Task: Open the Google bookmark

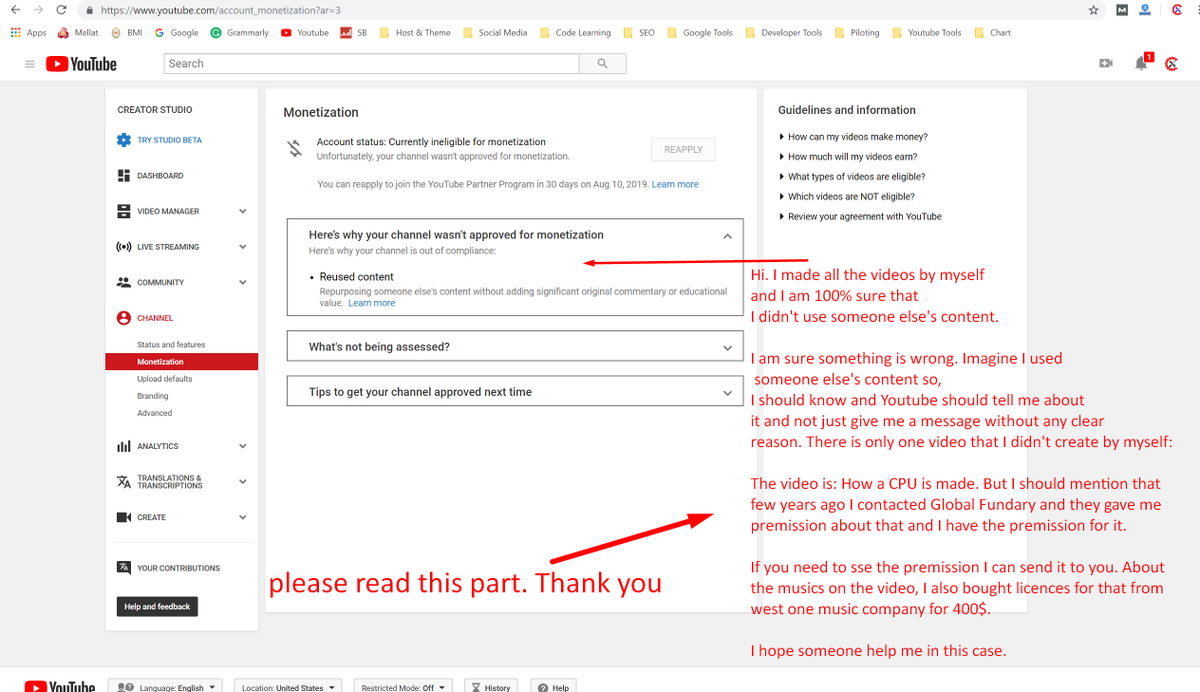Action: tap(177, 32)
